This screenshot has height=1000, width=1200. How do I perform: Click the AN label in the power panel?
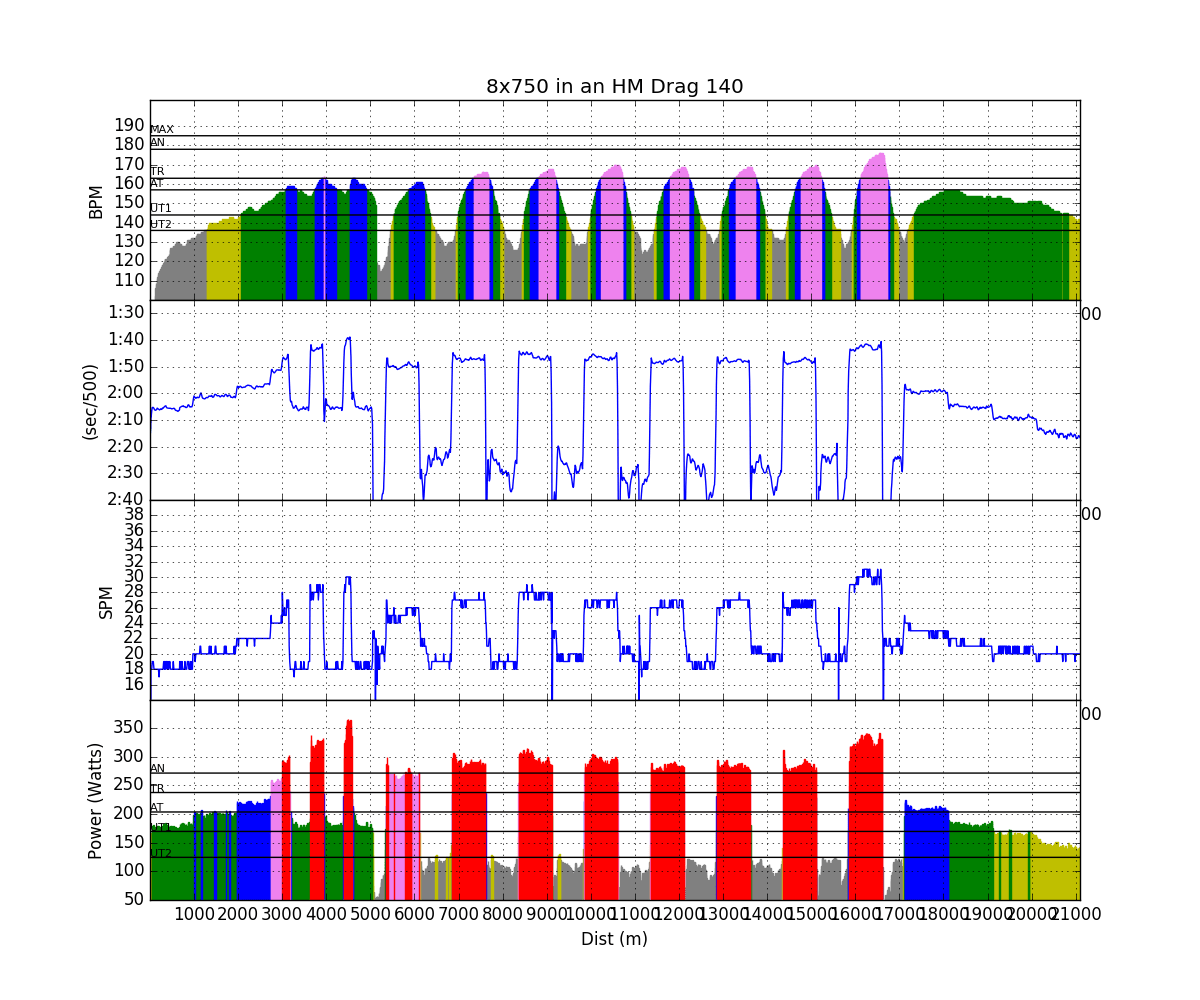tap(158, 768)
